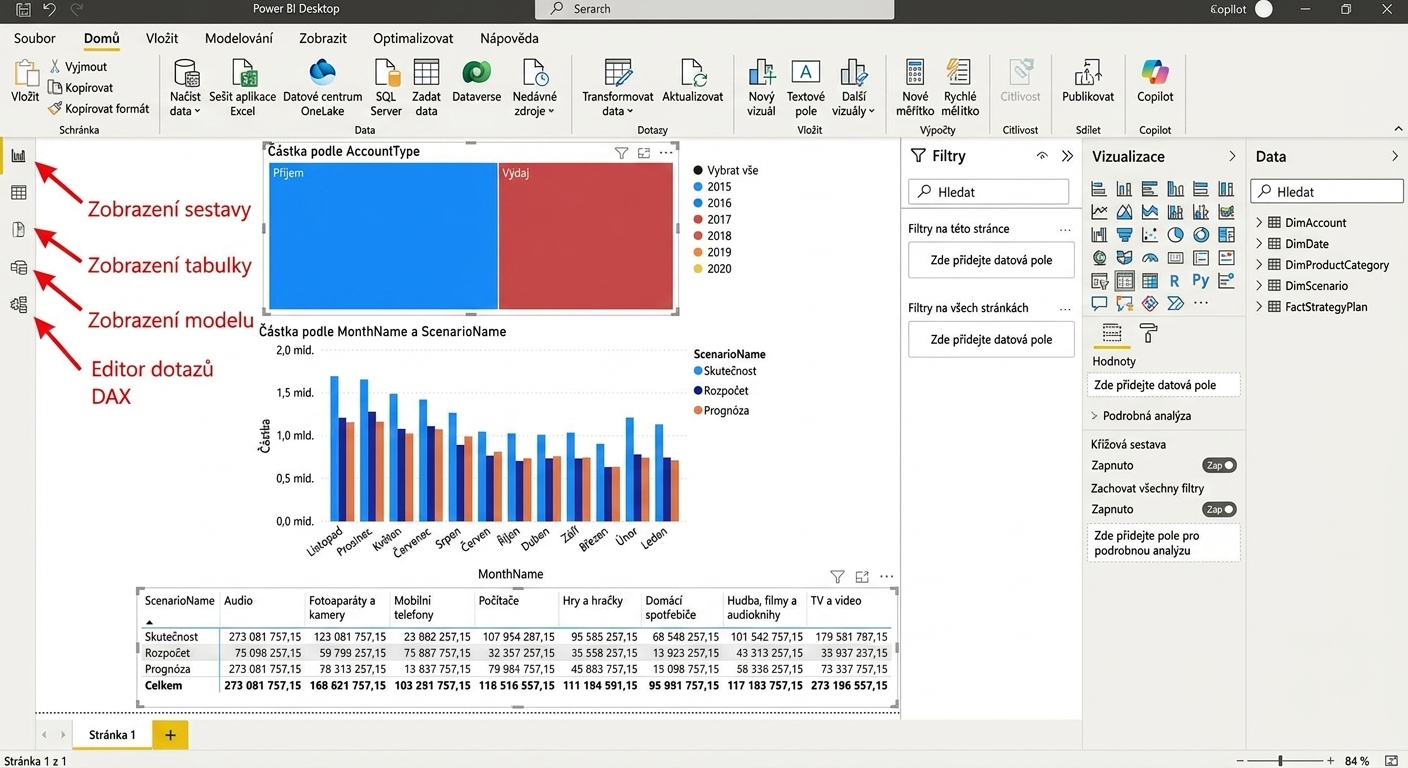Viewport: 1408px width, 768px height.
Task: Select year 2019 in the slicer
Action: point(713,252)
